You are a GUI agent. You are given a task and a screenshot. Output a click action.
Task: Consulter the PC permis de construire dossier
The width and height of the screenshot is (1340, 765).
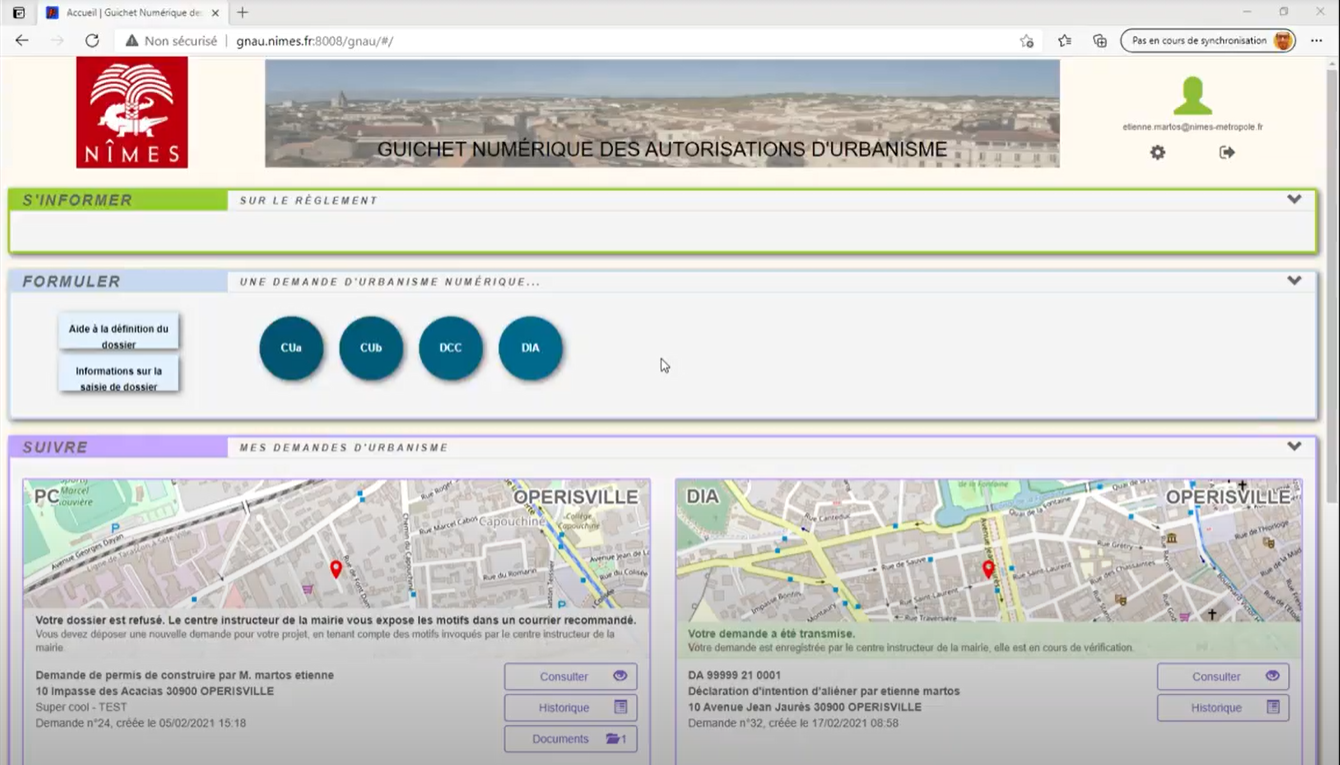point(570,677)
